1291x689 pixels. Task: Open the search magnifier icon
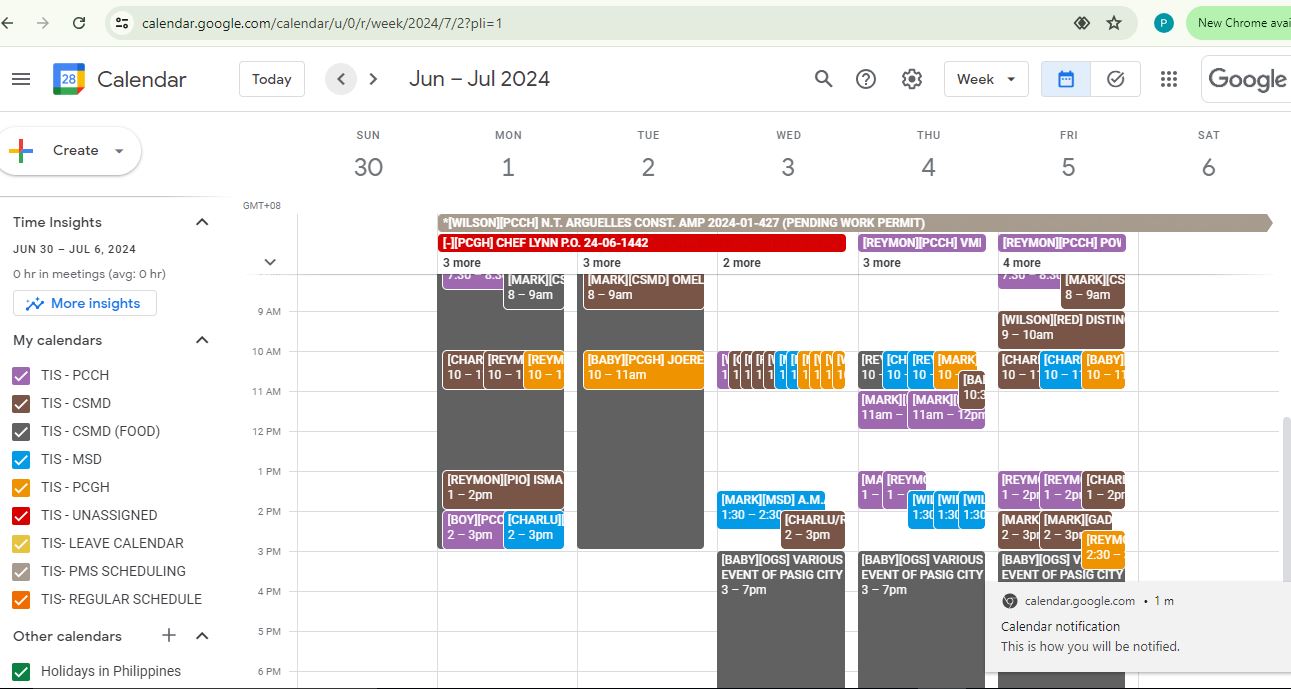click(823, 79)
